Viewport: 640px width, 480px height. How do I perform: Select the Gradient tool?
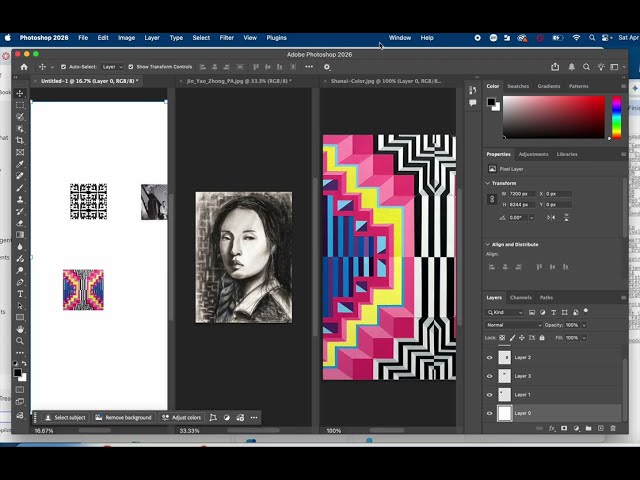(x=20, y=235)
